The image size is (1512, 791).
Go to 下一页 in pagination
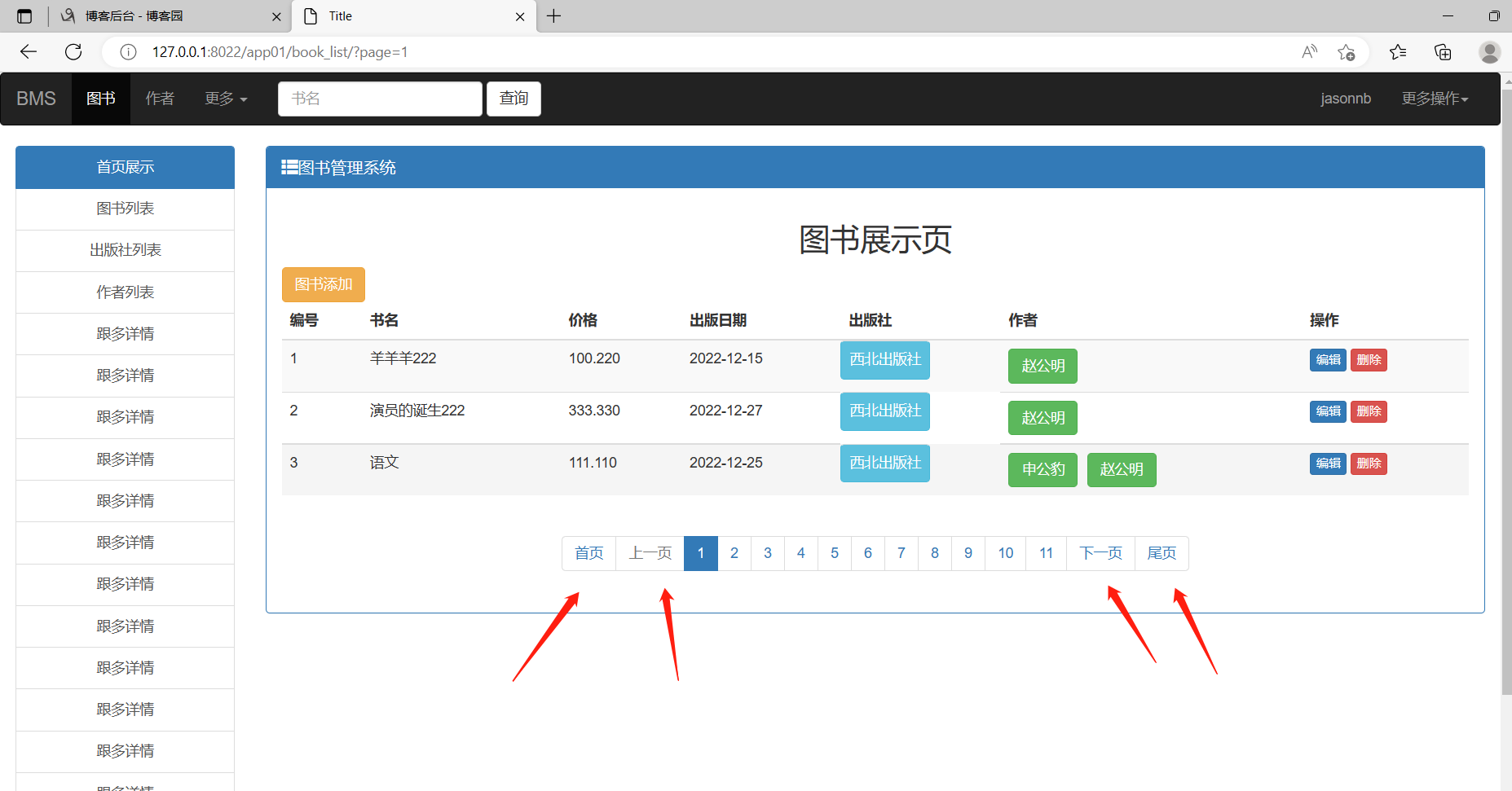pos(1100,553)
